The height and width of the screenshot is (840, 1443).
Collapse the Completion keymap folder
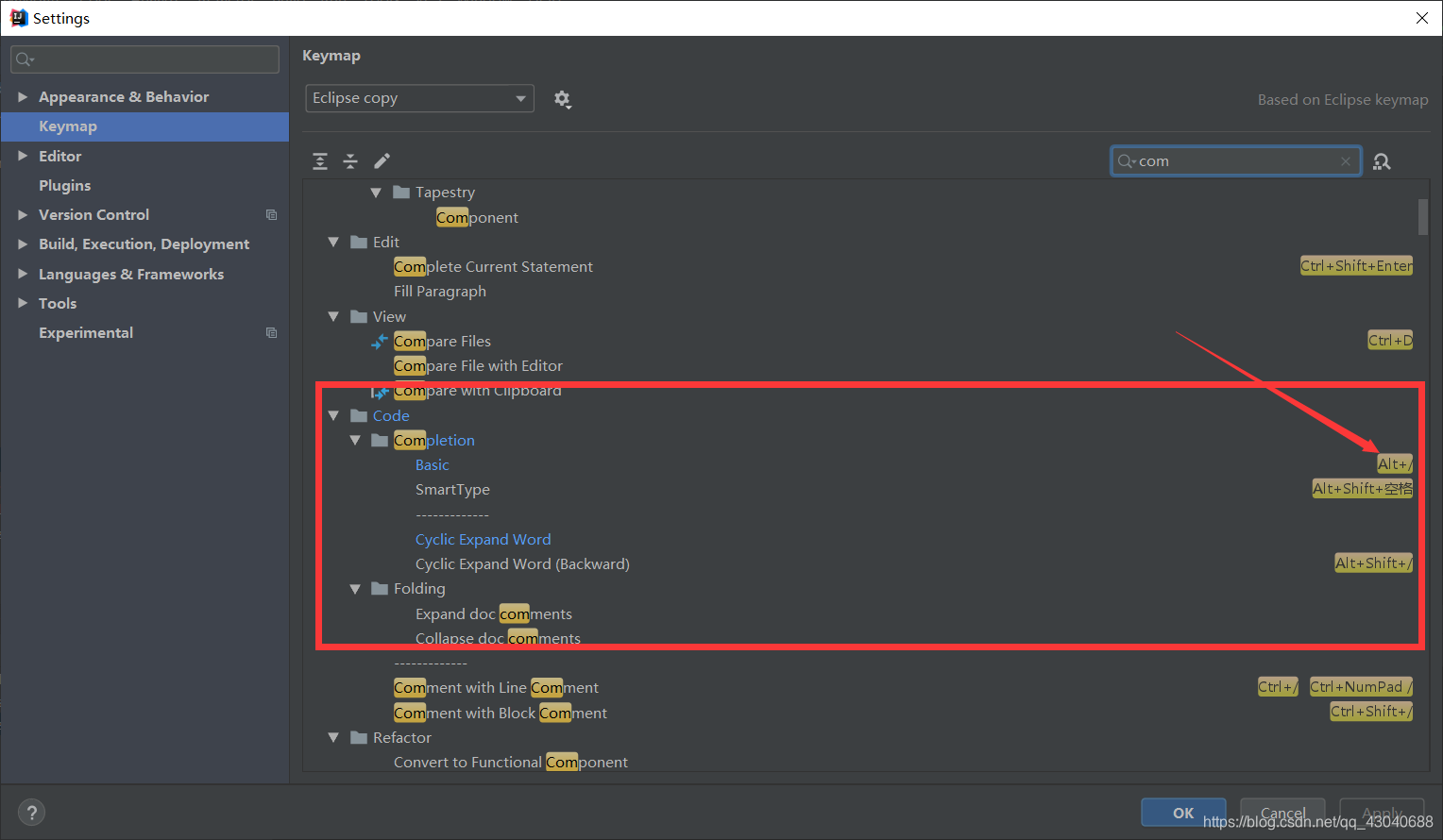tap(355, 441)
